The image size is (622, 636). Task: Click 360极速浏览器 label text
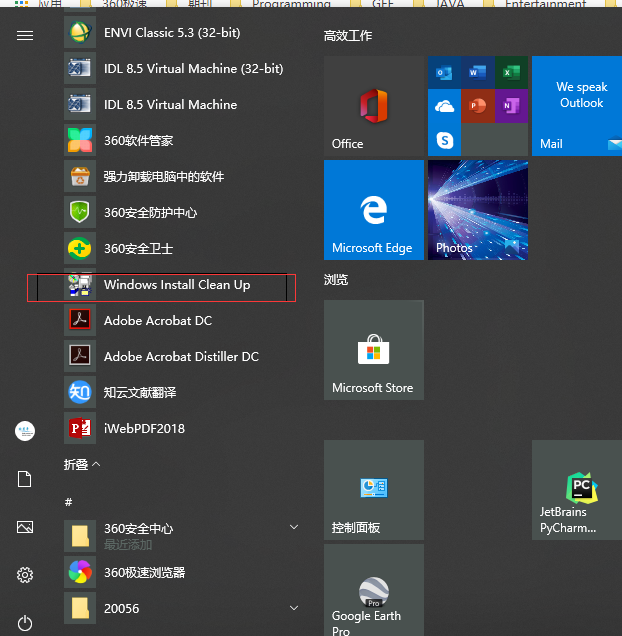click(x=144, y=572)
